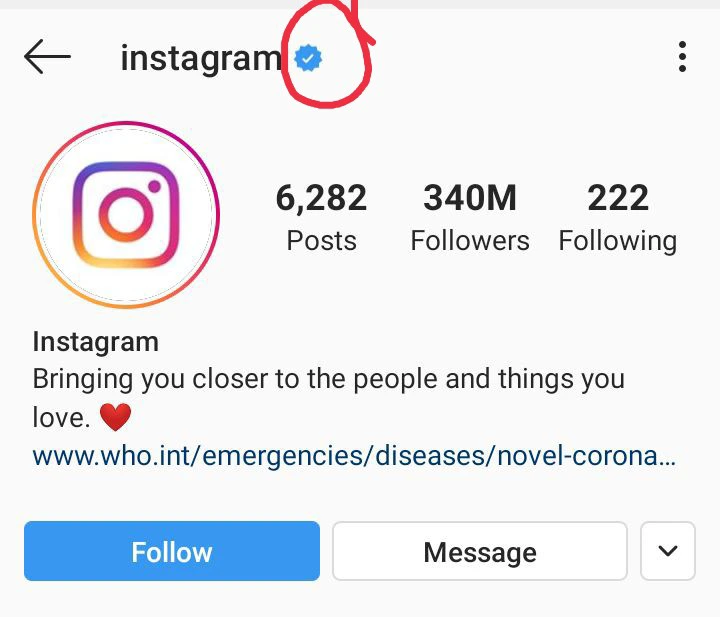This screenshot has height=617, width=720.
Task: Open the 222 following count
Action: tap(617, 199)
